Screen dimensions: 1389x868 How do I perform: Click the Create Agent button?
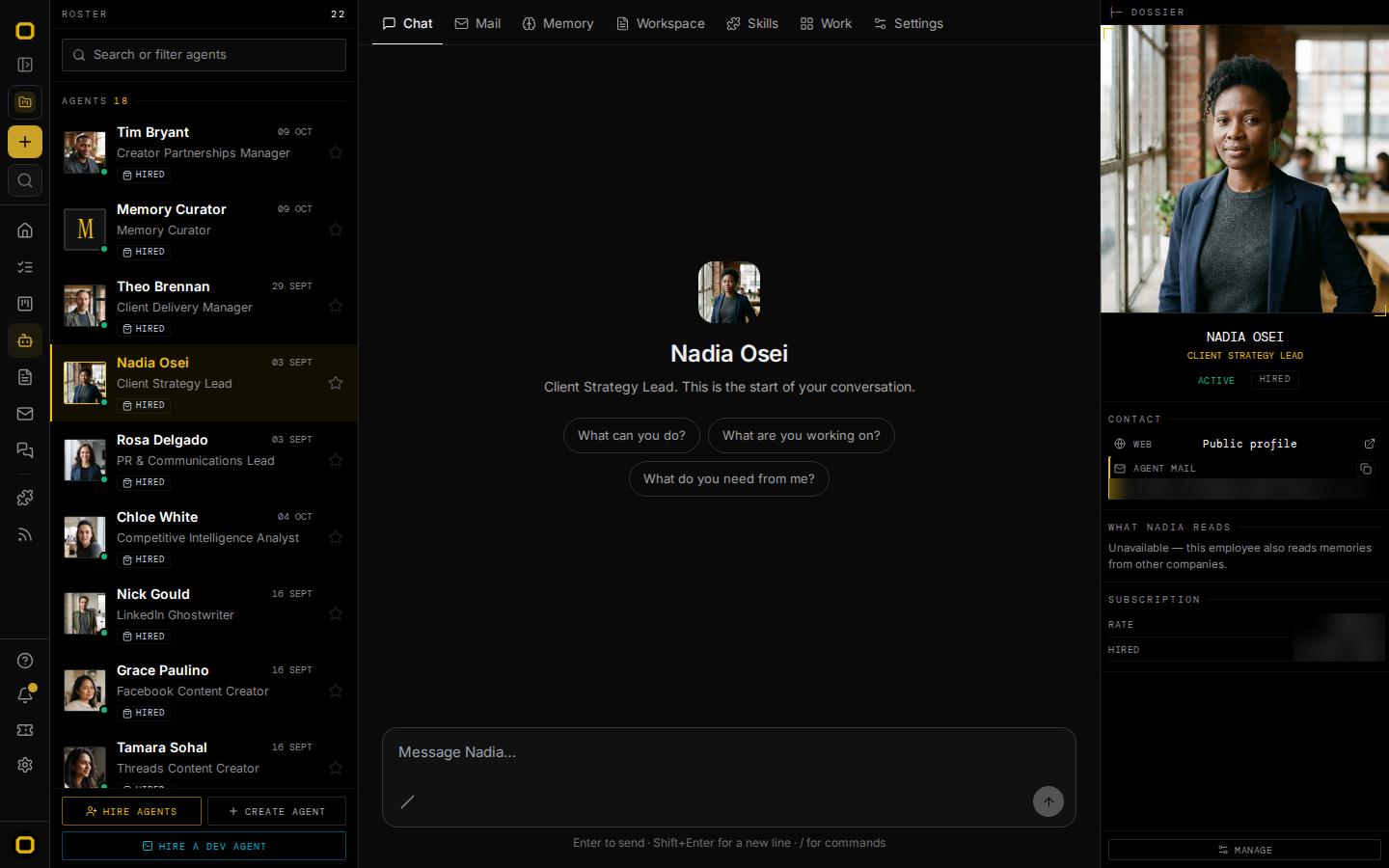[277, 811]
